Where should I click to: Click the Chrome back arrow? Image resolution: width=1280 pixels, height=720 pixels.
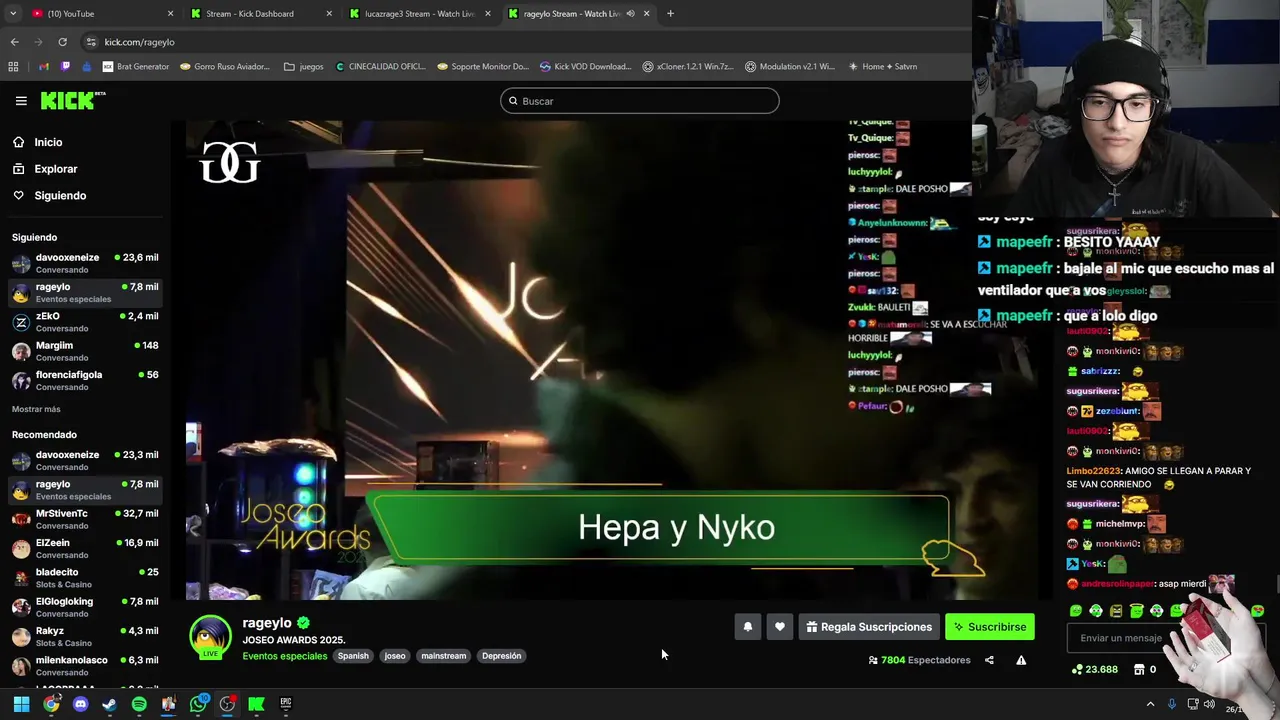coord(14,42)
